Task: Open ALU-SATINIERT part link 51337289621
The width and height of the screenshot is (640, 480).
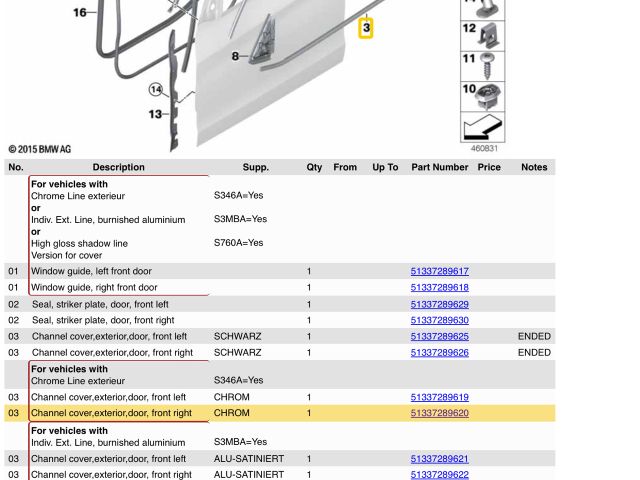Action: tap(439, 460)
